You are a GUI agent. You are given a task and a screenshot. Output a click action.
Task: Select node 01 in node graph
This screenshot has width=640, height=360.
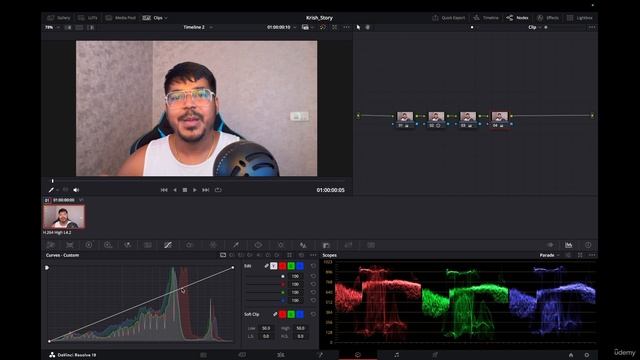point(404,119)
